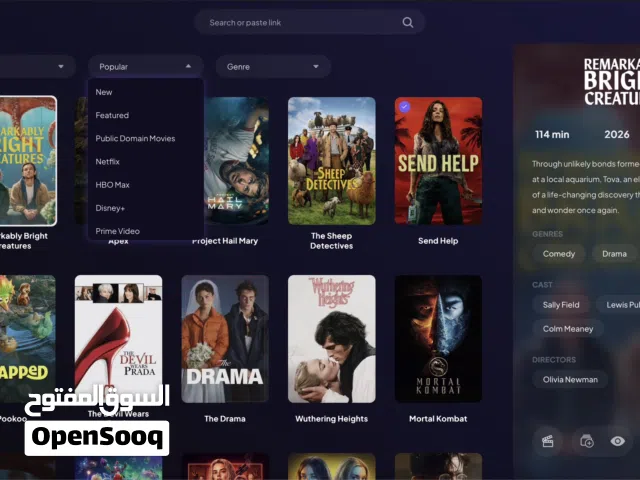
Task: Click the Olivia Newman director tag
Action: point(570,380)
